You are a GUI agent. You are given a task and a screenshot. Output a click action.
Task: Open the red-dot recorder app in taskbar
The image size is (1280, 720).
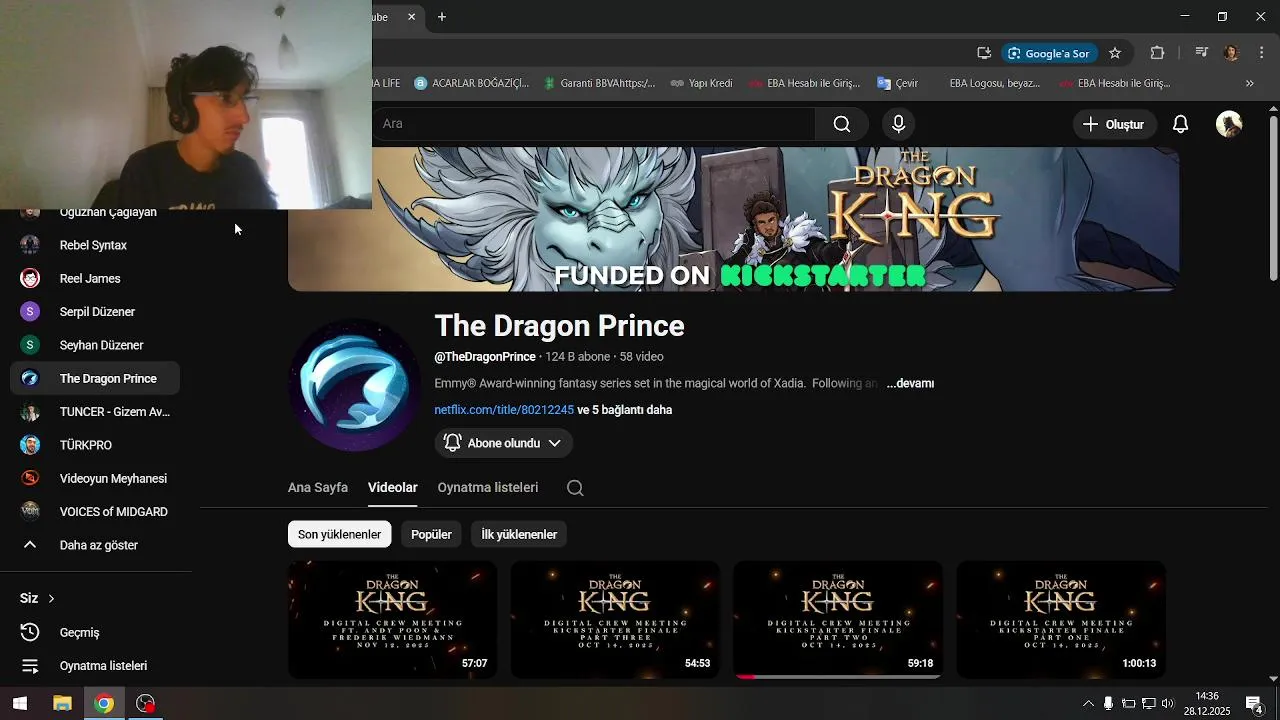tap(146, 704)
